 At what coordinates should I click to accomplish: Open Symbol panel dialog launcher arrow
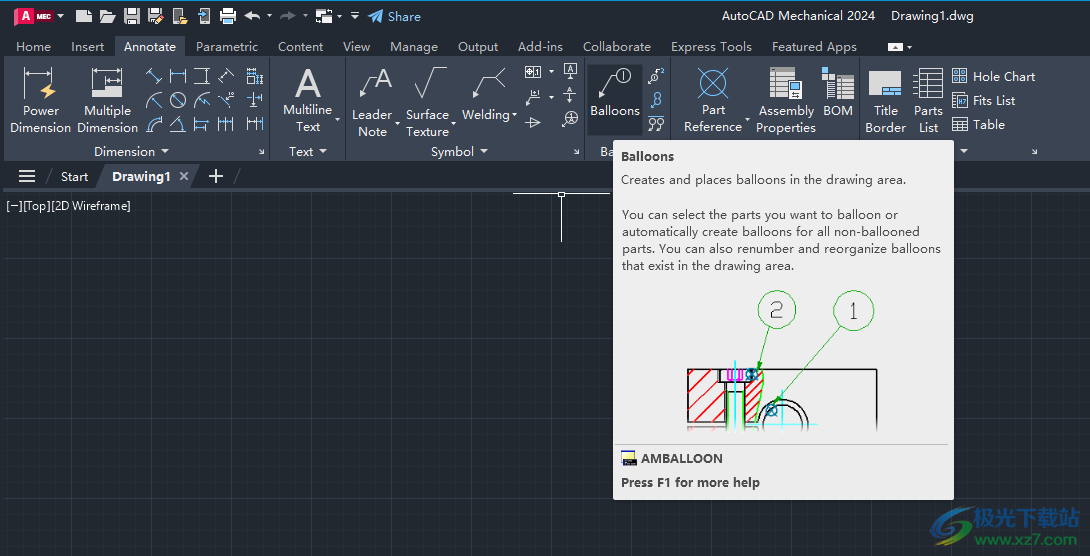point(576,152)
